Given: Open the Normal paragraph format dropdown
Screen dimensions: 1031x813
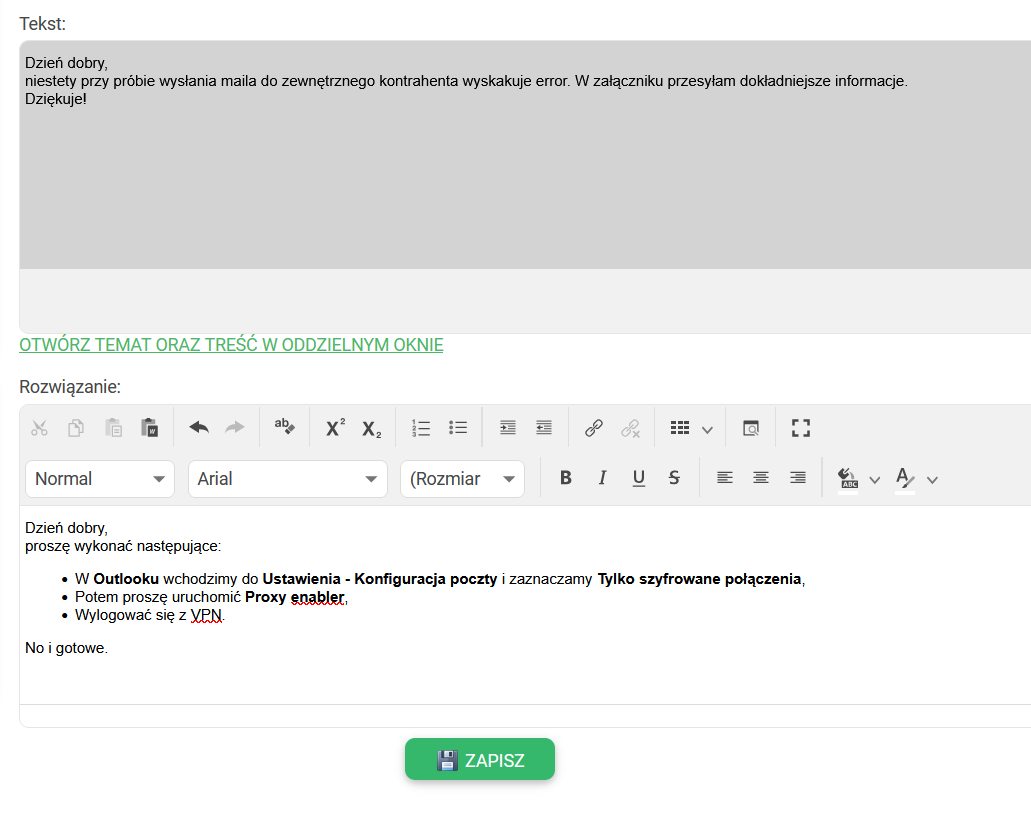Looking at the screenshot, I should point(100,479).
